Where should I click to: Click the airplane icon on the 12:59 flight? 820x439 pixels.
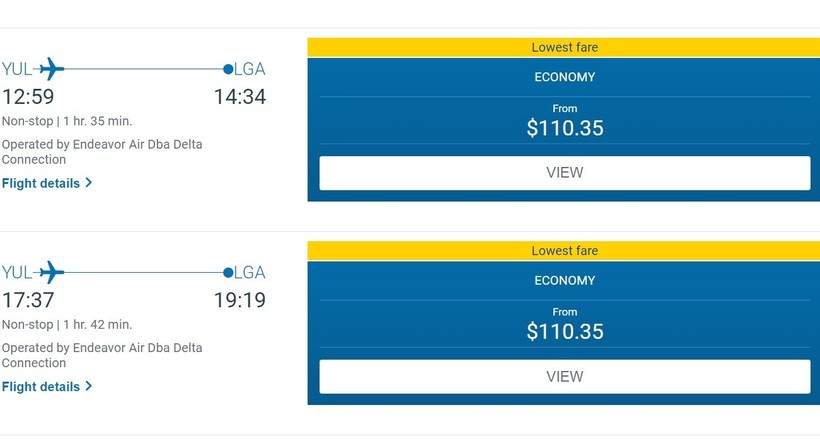tap(51, 69)
